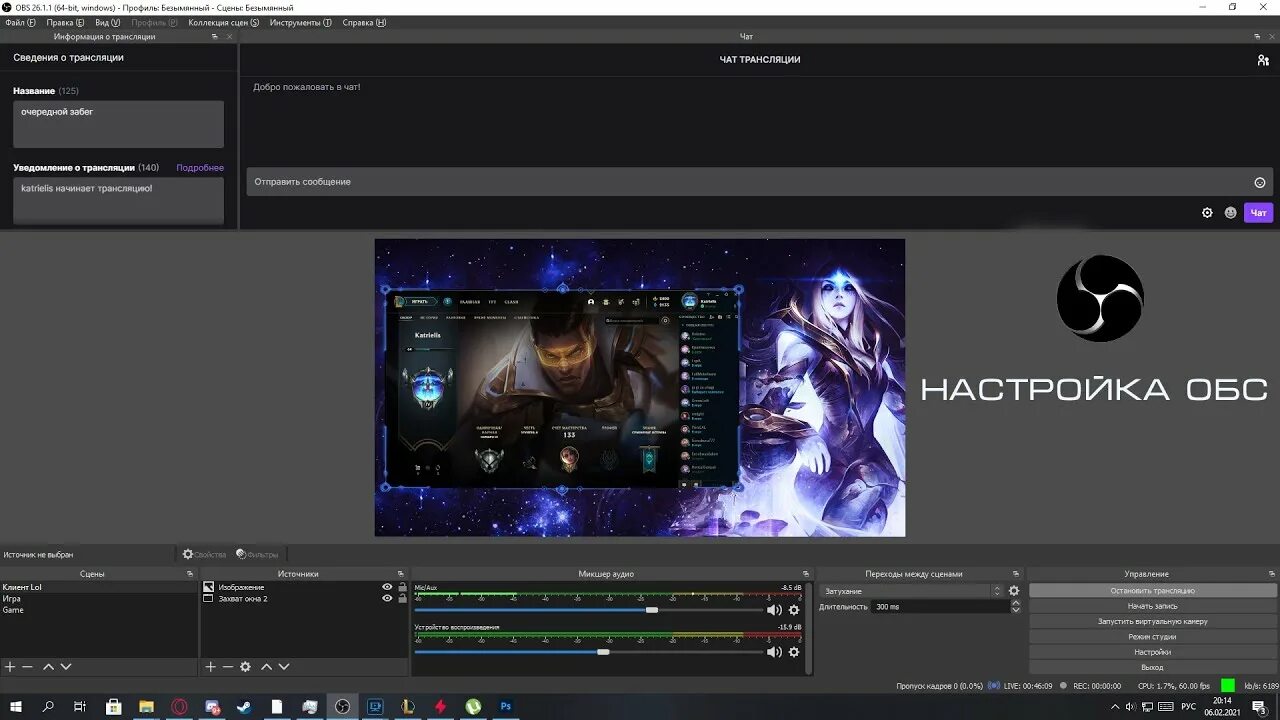The height and width of the screenshot is (720, 1280).
Task: Increase transition duration with up arrow
Action: pos(1016,603)
